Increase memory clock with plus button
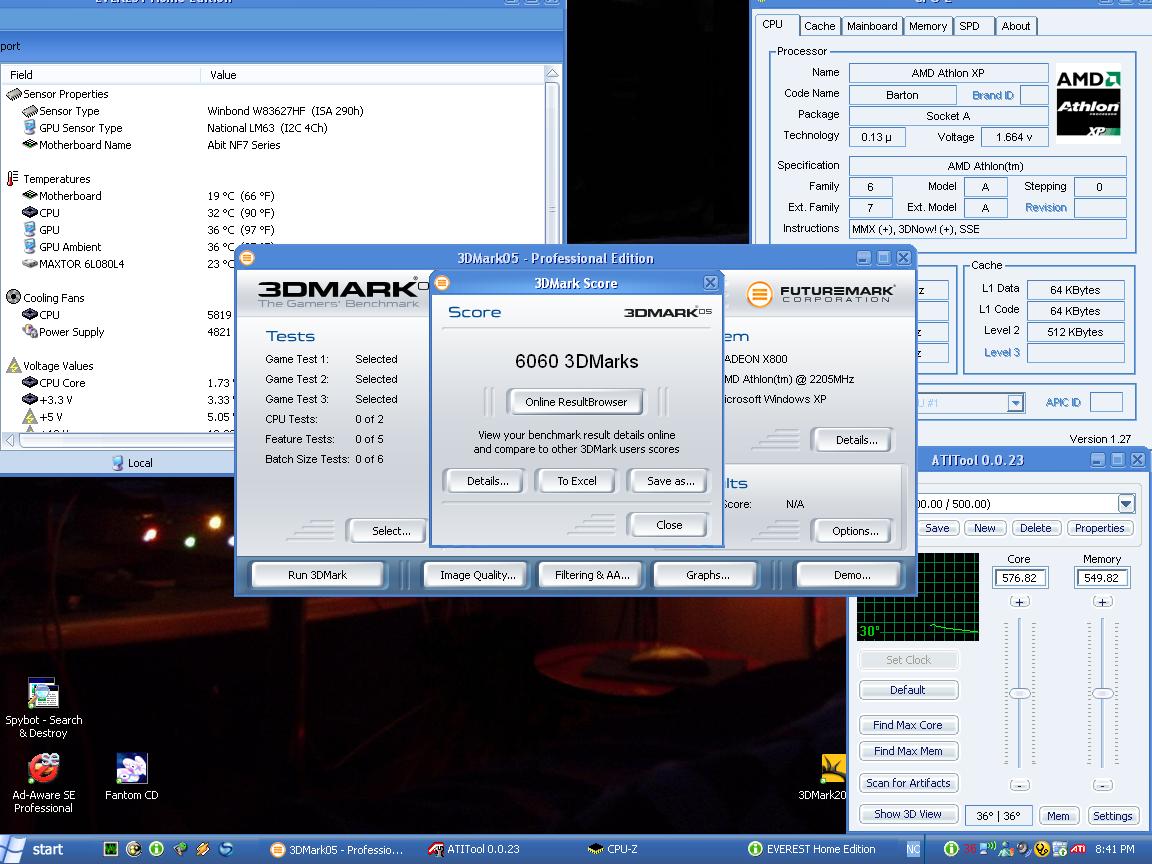This screenshot has width=1152, height=864. (x=1102, y=602)
